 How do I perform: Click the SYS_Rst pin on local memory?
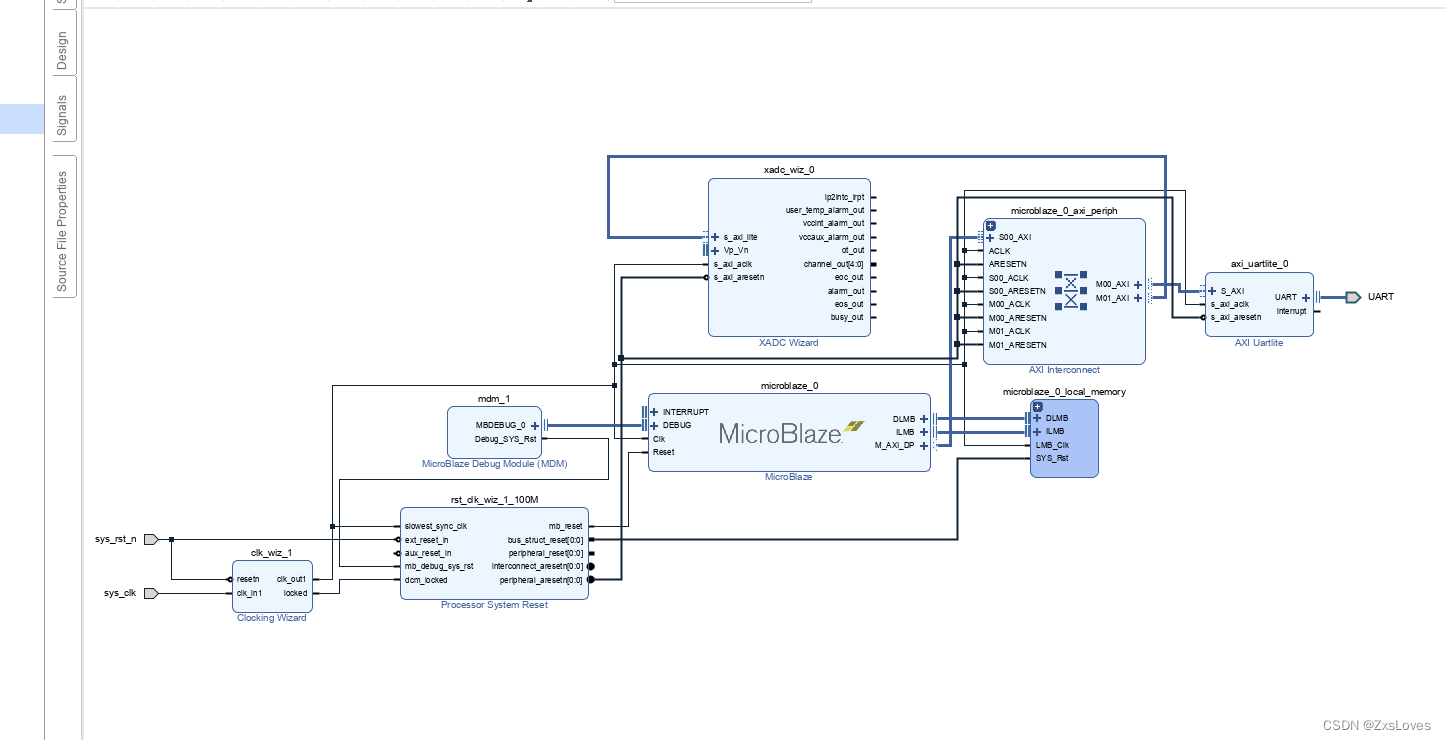(x=1051, y=458)
